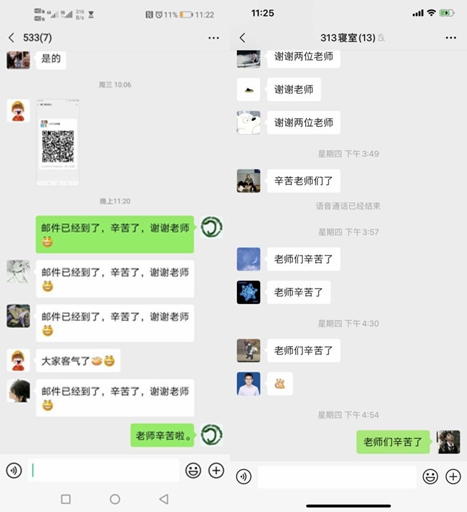Tap polar bear avatar
The image size is (467, 512).
(249, 123)
